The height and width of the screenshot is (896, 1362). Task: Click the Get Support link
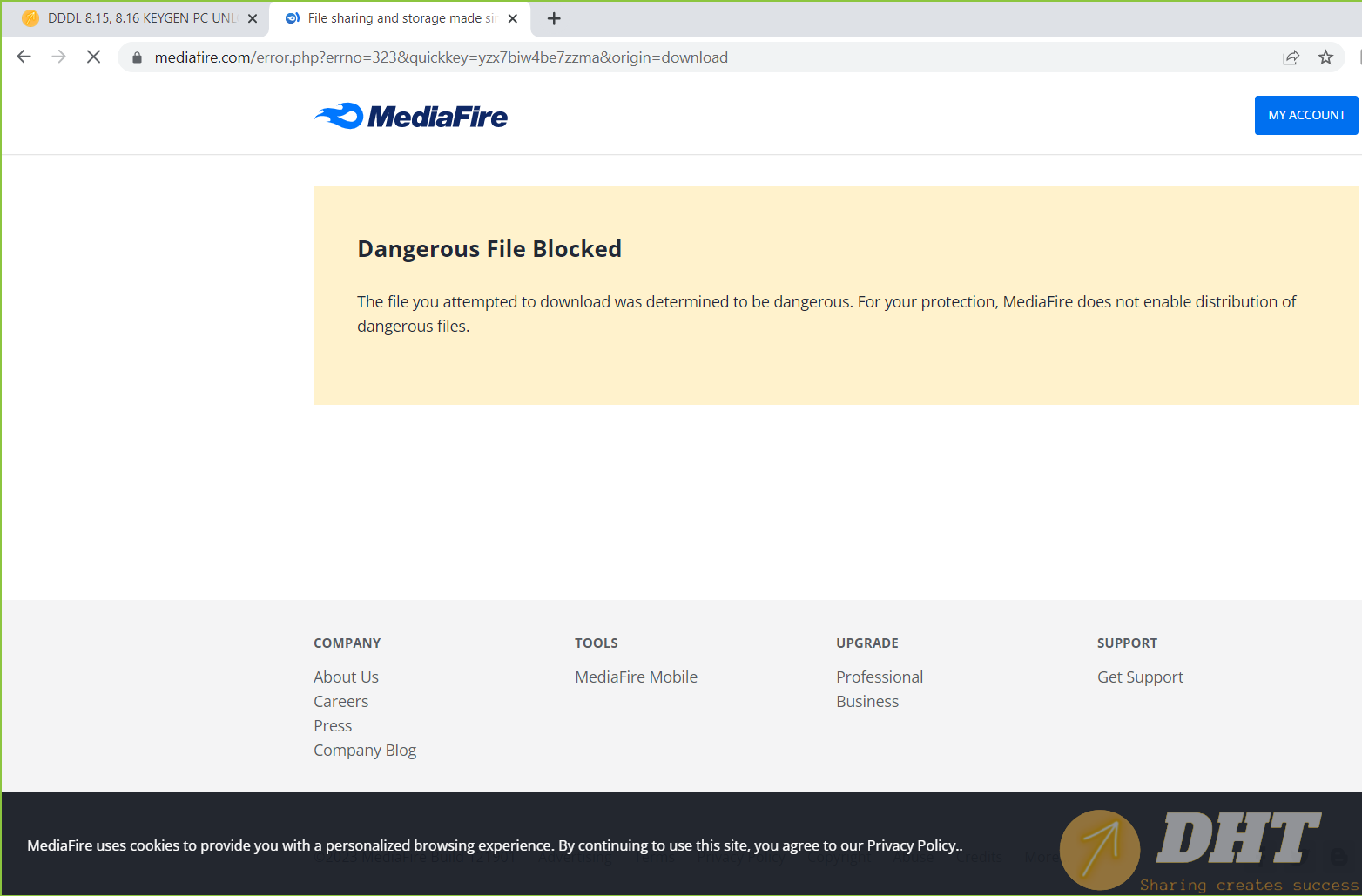pos(1140,677)
